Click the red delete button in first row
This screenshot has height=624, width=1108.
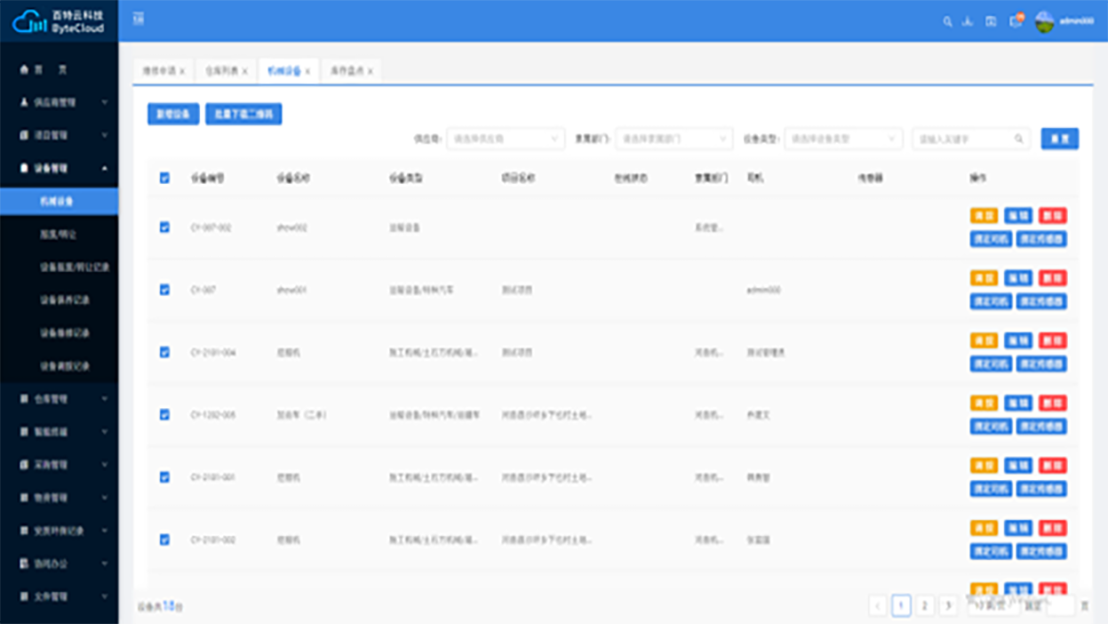pyautogui.click(x=1052, y=215)
